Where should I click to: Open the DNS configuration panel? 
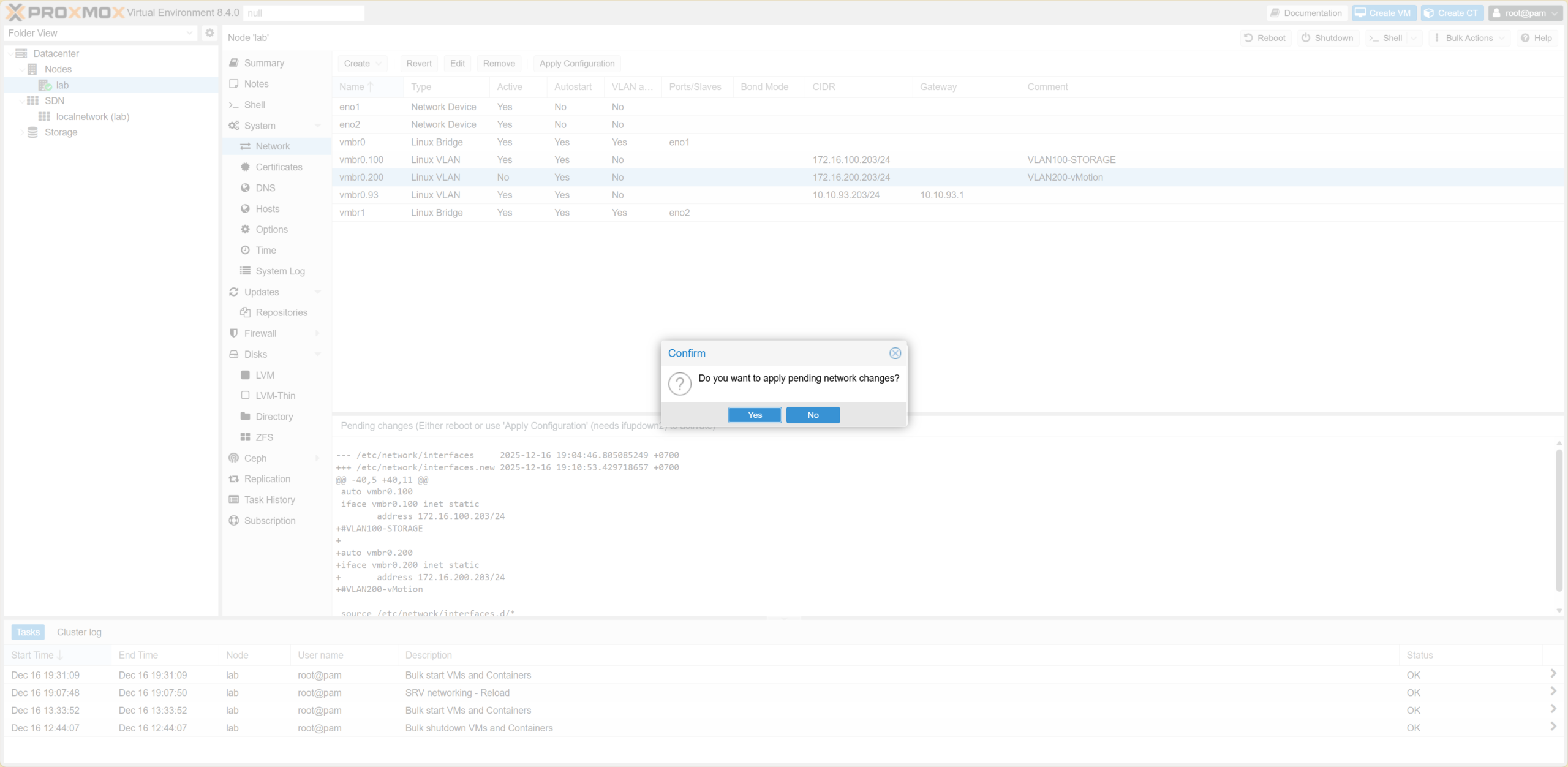[265, 187]
